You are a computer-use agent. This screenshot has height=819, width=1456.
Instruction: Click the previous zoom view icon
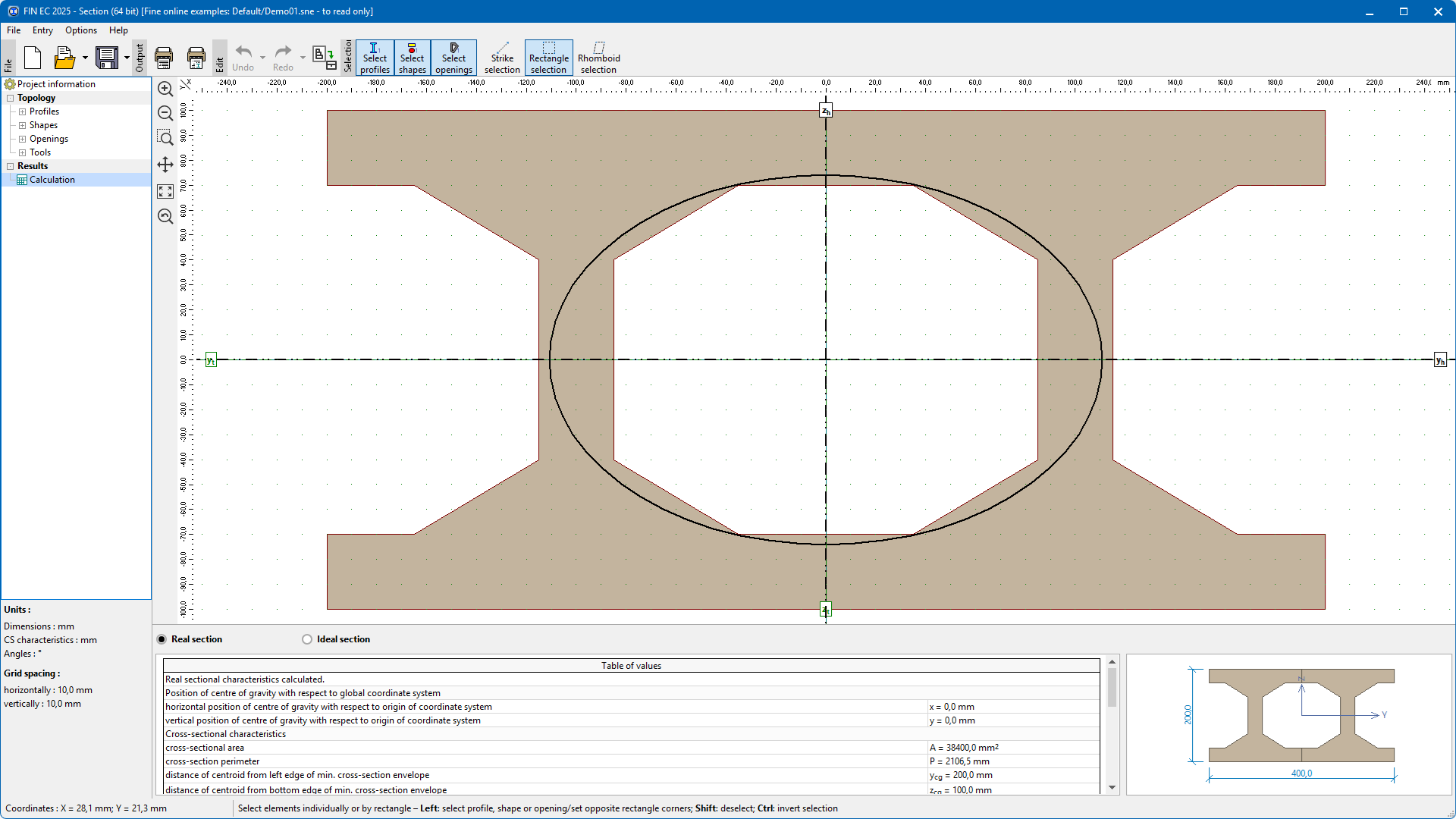[165, 216]
